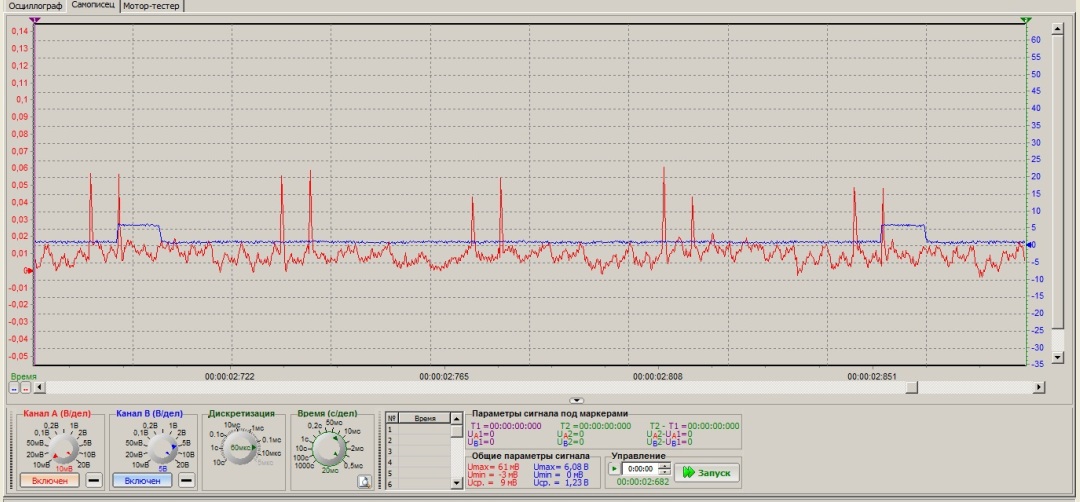
Task: Click the small play icon in Управление
Action: coord(614,469)
